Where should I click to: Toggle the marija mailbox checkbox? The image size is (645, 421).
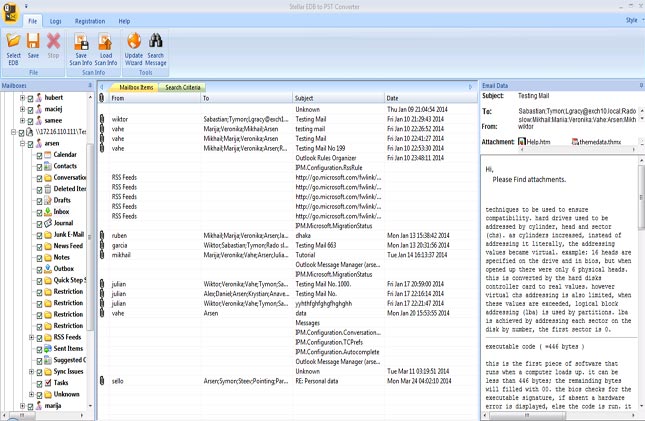tap(30, 406)
